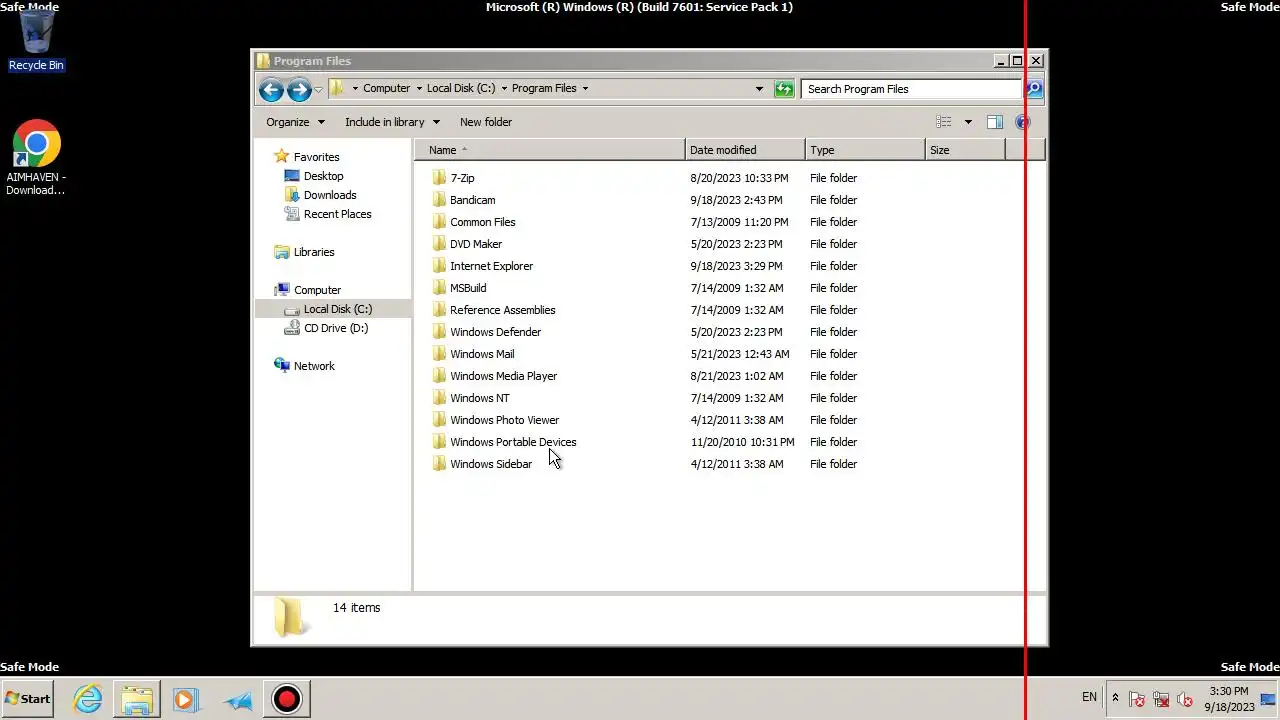This screenshot has width=1280, height=720.
Task: Select the Reference Assemblies folder
Action: coord(502,310)
